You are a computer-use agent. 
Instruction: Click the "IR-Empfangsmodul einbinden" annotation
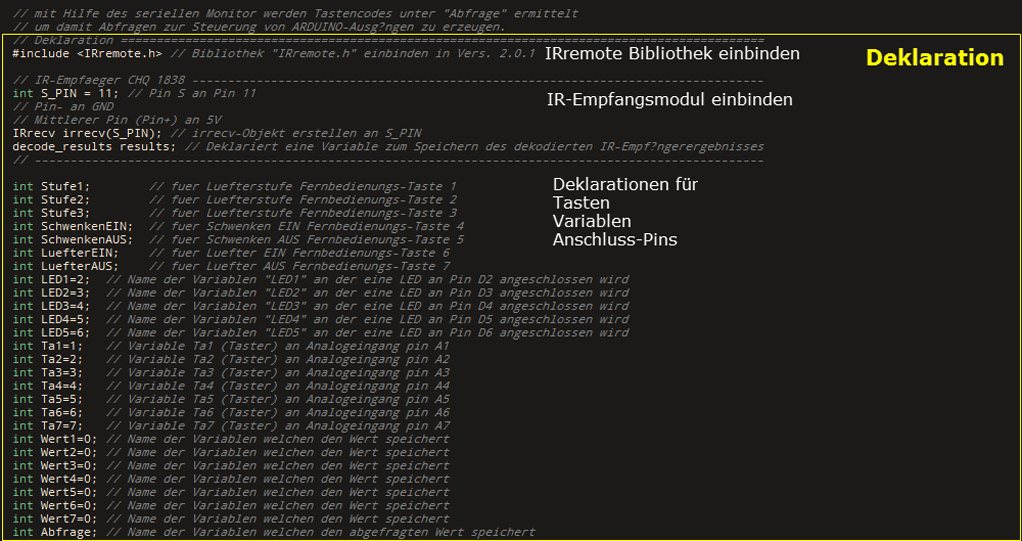(669, 99)
